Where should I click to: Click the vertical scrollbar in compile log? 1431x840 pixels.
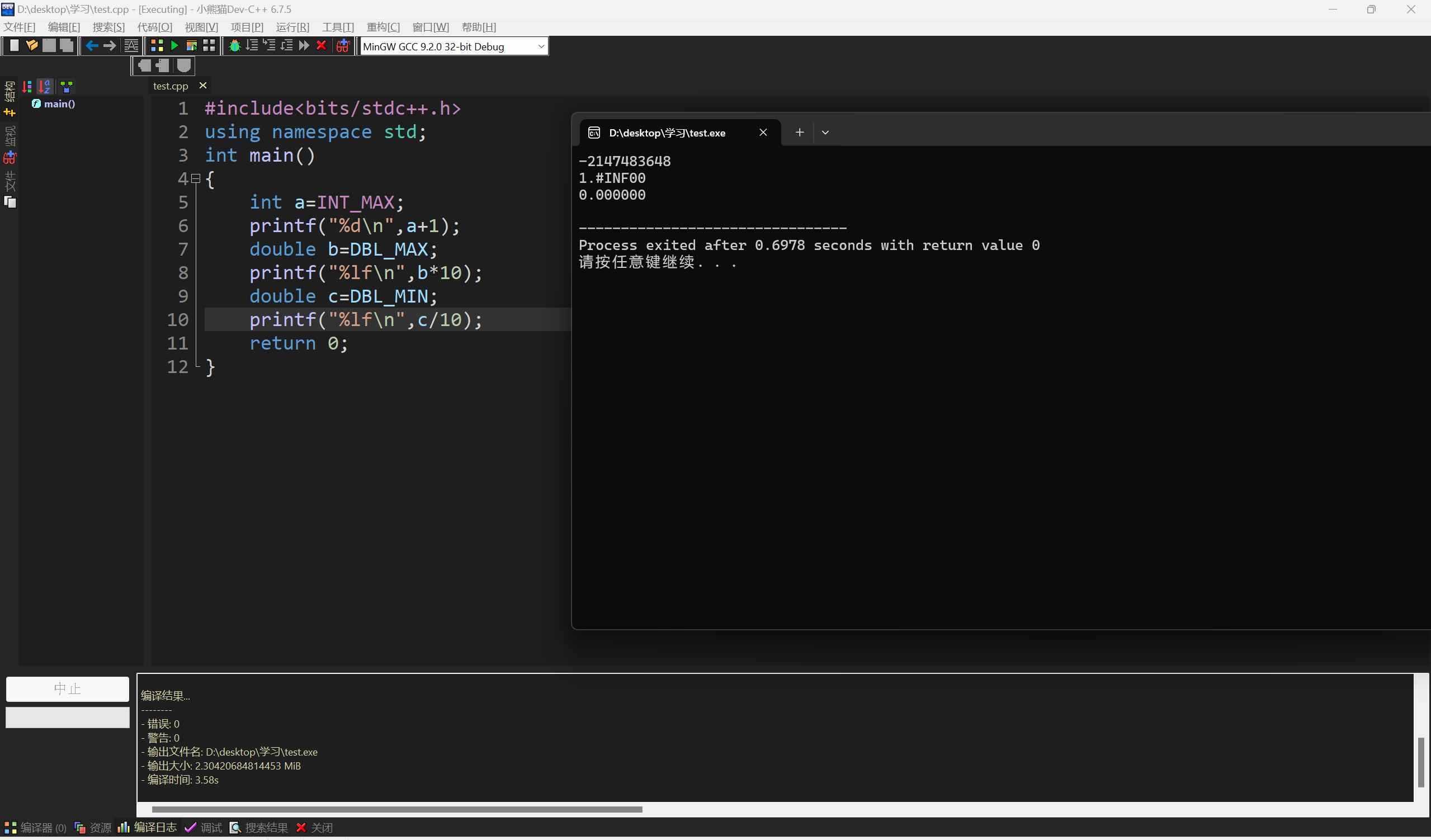1421,762
